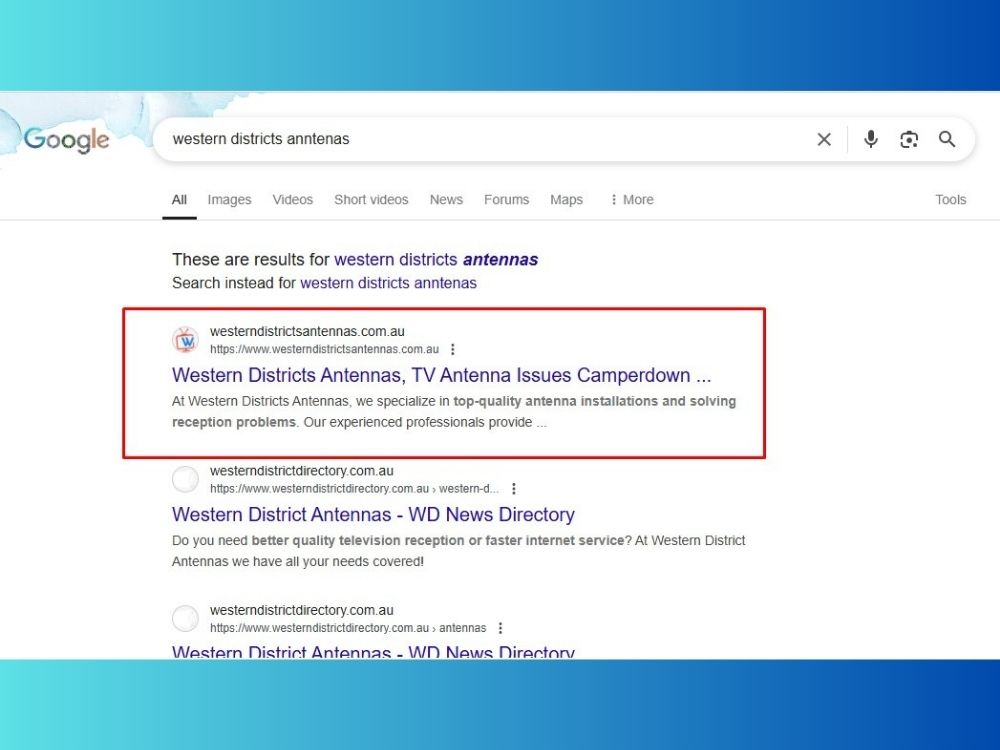Open first 'Western District Antennas - WD News Directory' link
Image resolution: width=1000 pixels, height=750 pixels.
point(373,514)
